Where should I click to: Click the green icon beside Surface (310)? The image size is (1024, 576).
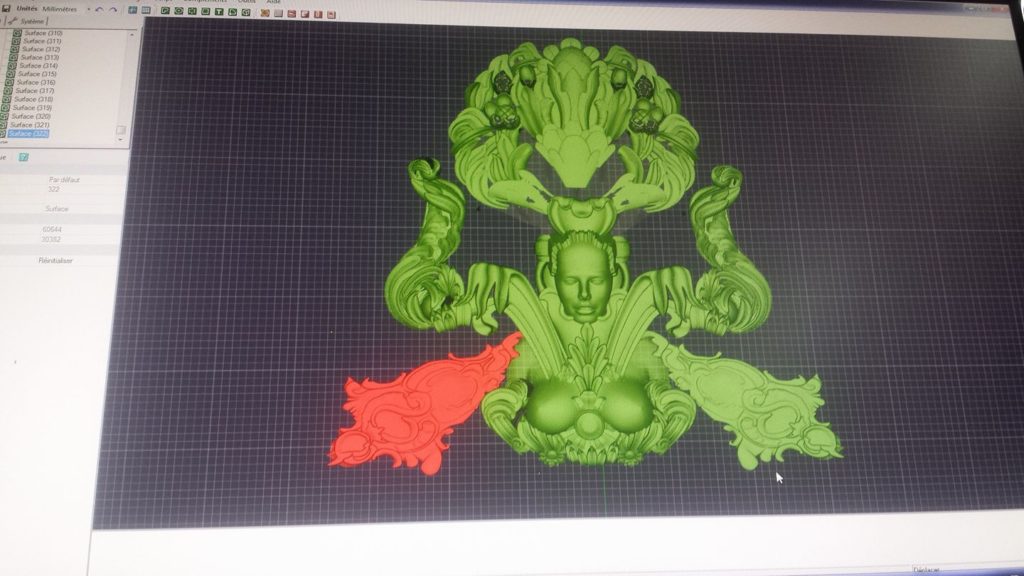tap(17, 33)
